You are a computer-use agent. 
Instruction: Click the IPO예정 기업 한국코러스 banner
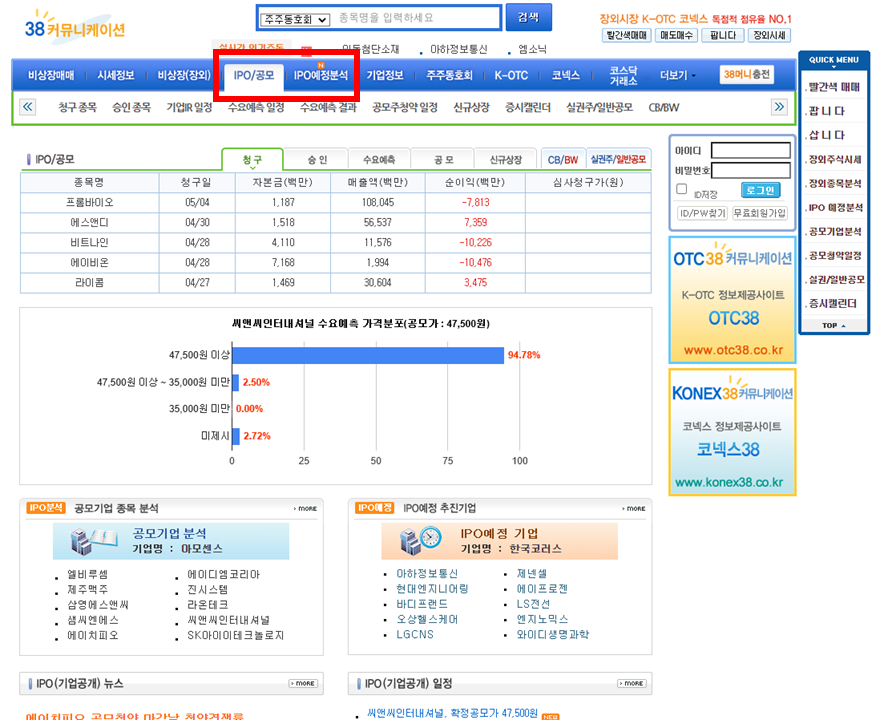pyautogui.click(x=500, y=541)
